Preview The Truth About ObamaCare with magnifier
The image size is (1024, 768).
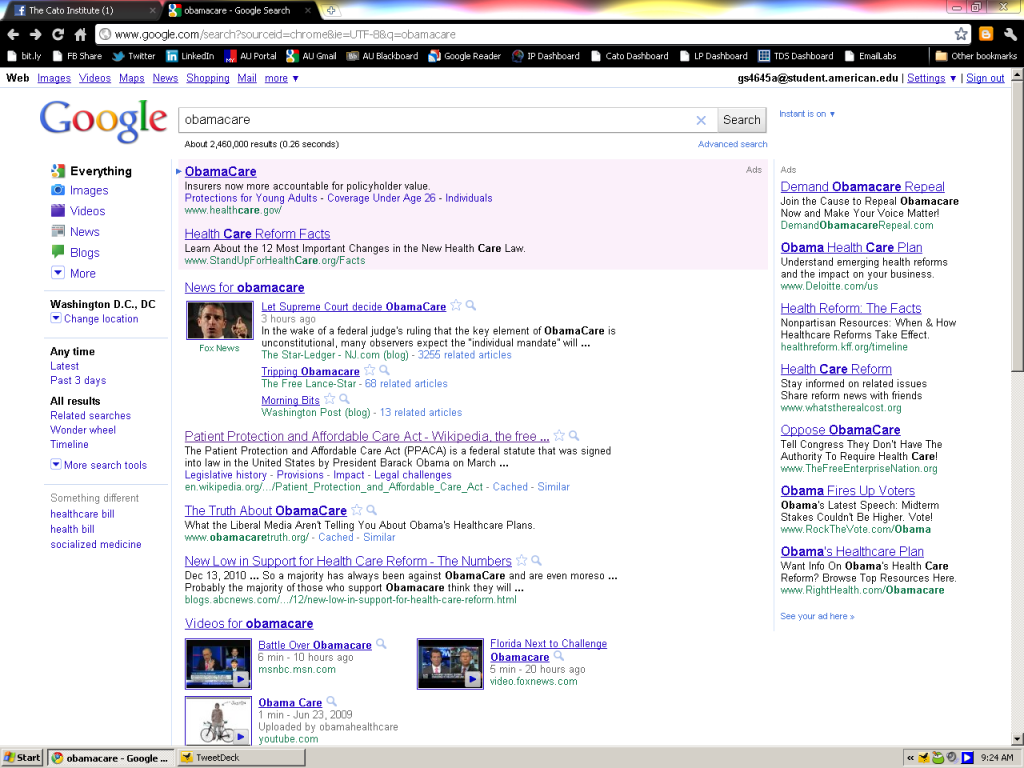[372, 510]
